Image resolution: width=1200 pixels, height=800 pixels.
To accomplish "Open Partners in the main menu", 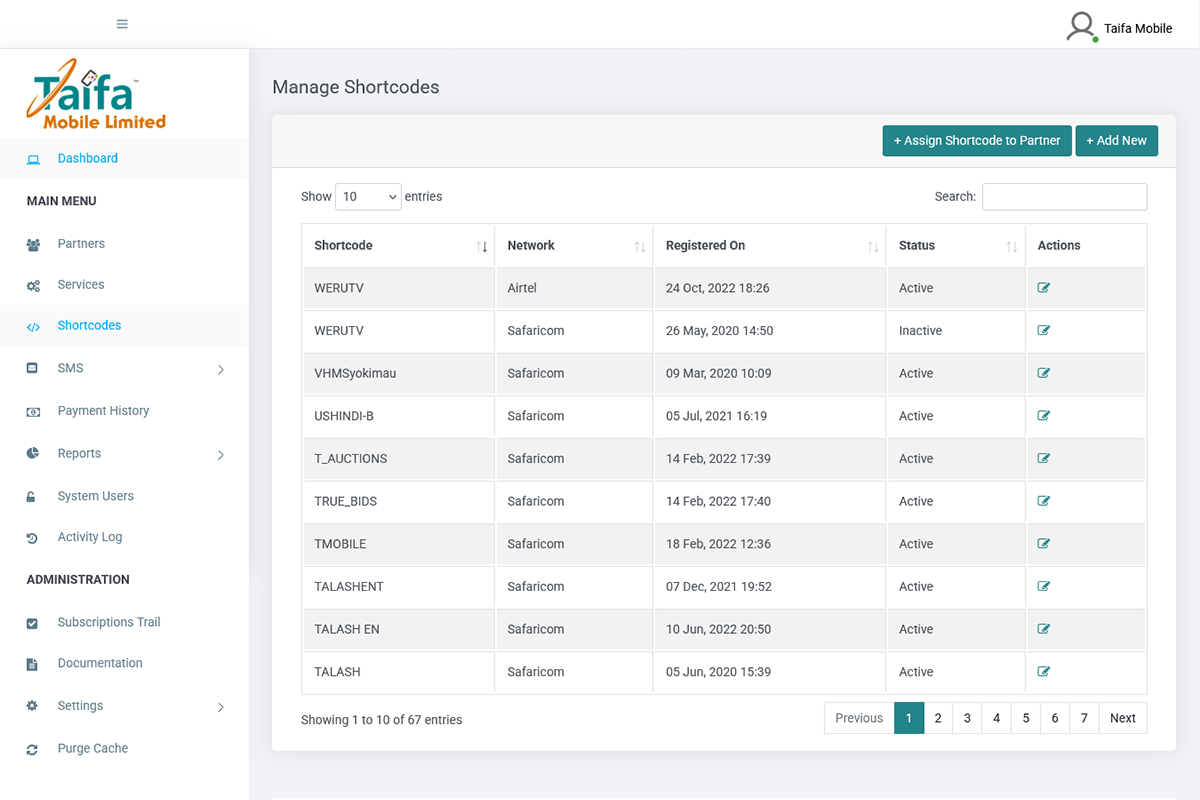I will (81, 244).
